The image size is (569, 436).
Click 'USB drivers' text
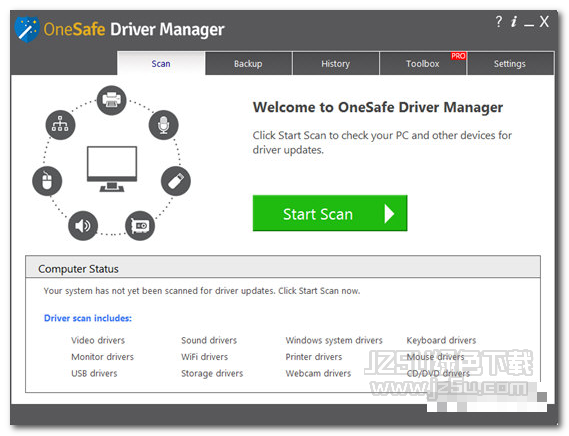click(x=94, y=373)
